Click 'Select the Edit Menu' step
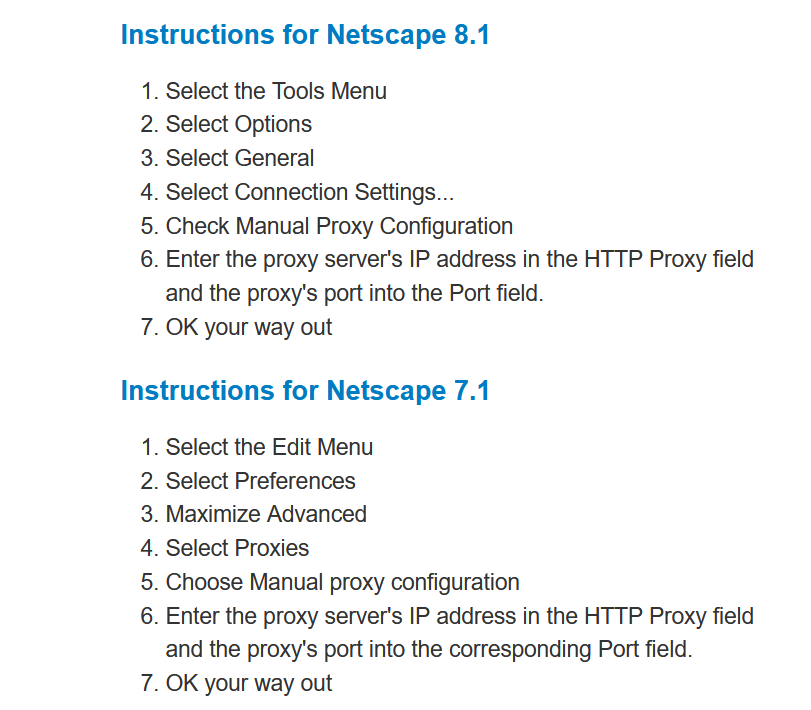Image resolution: width=811 pixels, height=710 pixels. coord(269,447)
